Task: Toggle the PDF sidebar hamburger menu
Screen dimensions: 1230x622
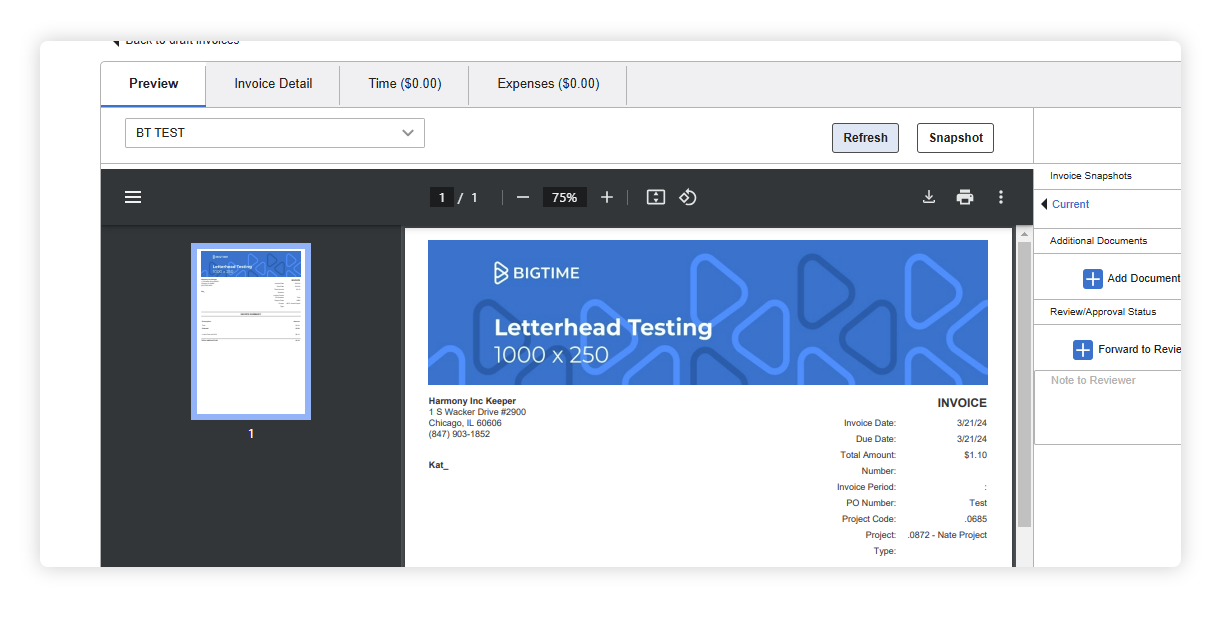Action: [x=133, y=197]
